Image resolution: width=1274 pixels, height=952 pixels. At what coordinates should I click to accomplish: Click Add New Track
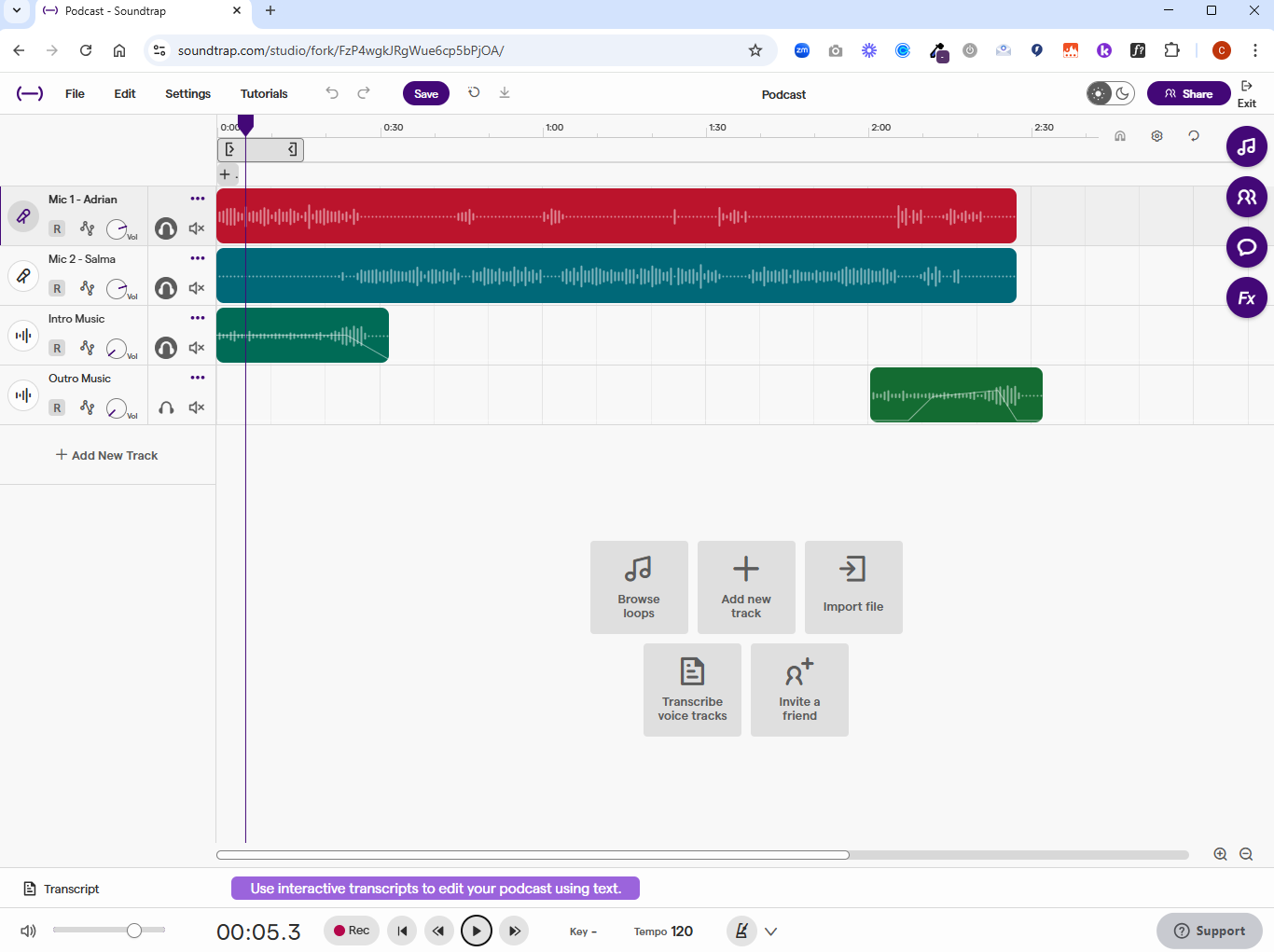coord(107,455)
